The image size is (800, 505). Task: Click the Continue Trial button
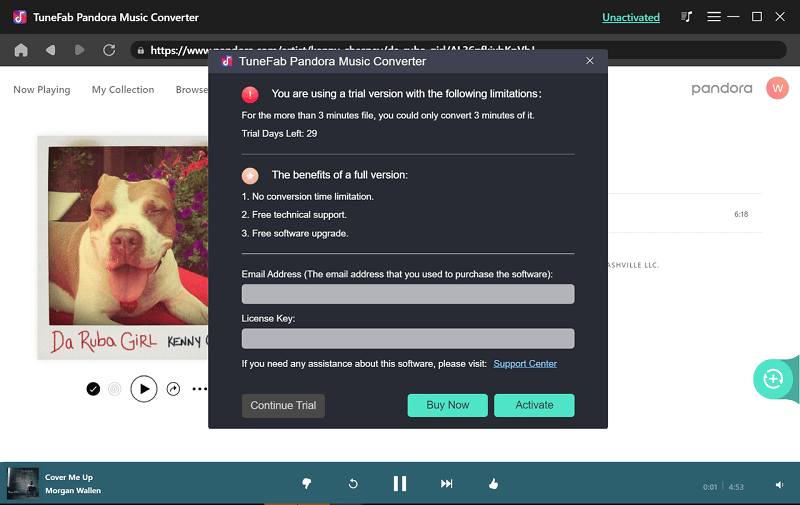pyautogui.click(x=283, y=405)
